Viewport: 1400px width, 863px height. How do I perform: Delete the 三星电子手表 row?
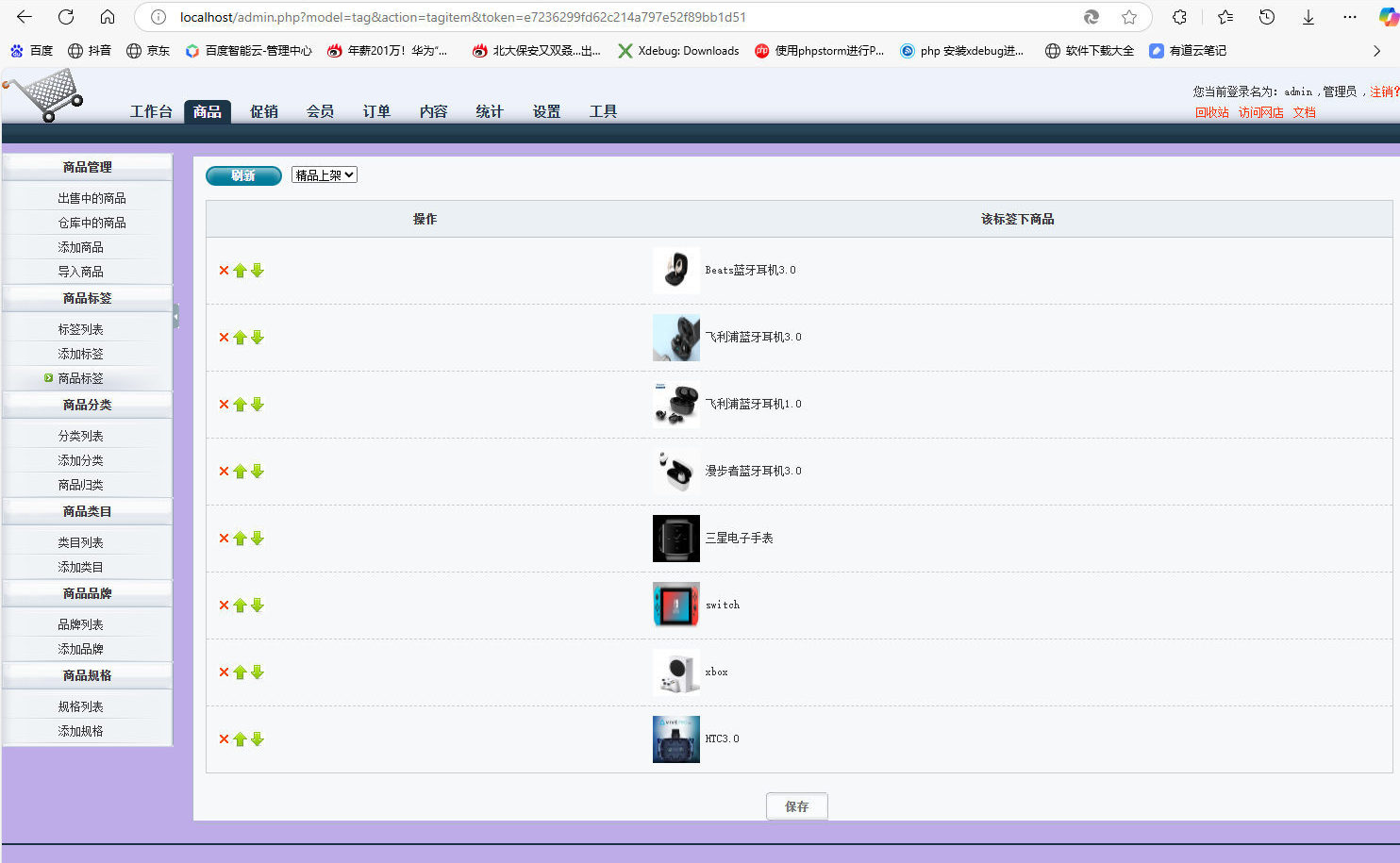224,539
